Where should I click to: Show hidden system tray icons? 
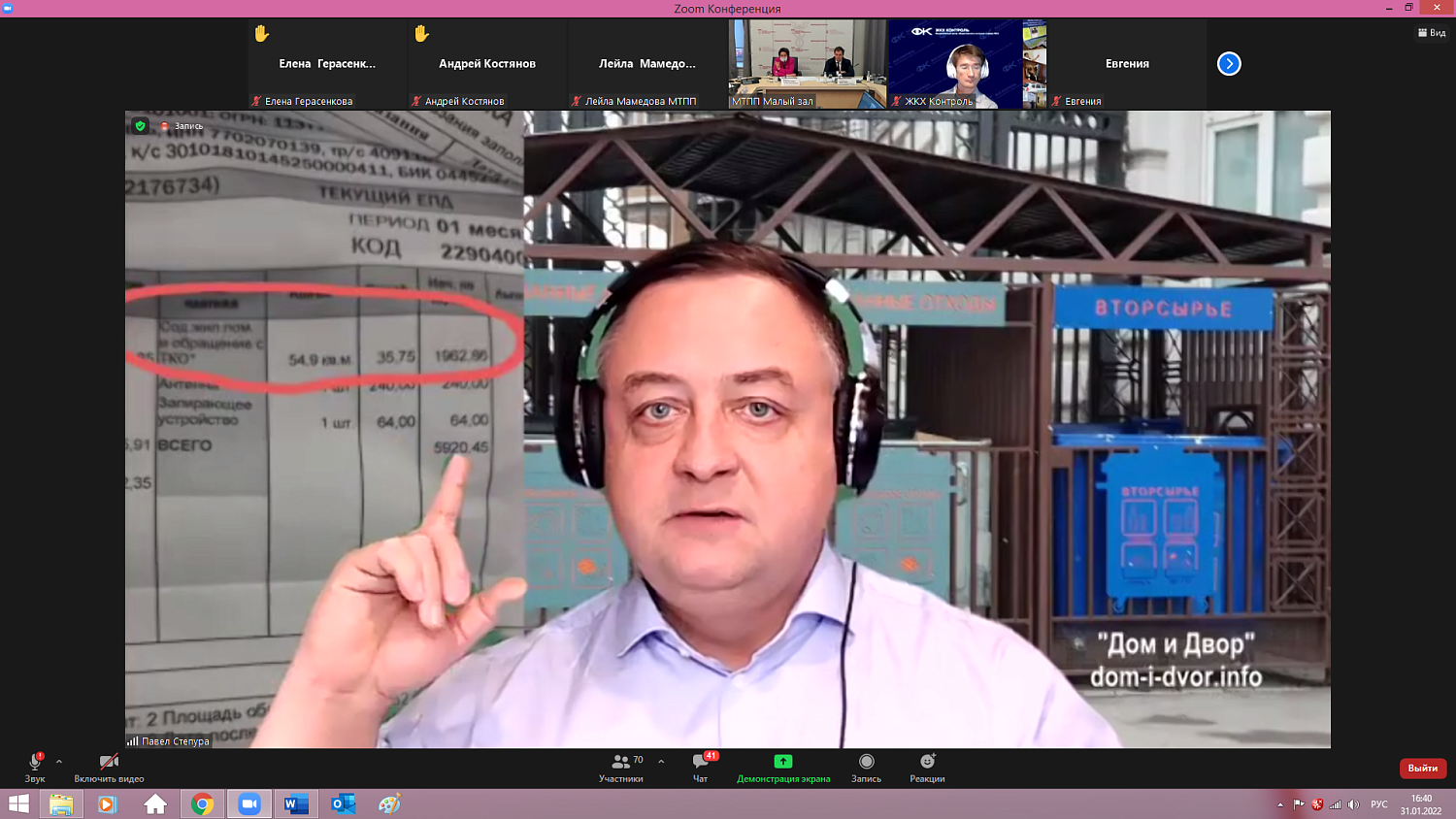[x=1280, y=804]
